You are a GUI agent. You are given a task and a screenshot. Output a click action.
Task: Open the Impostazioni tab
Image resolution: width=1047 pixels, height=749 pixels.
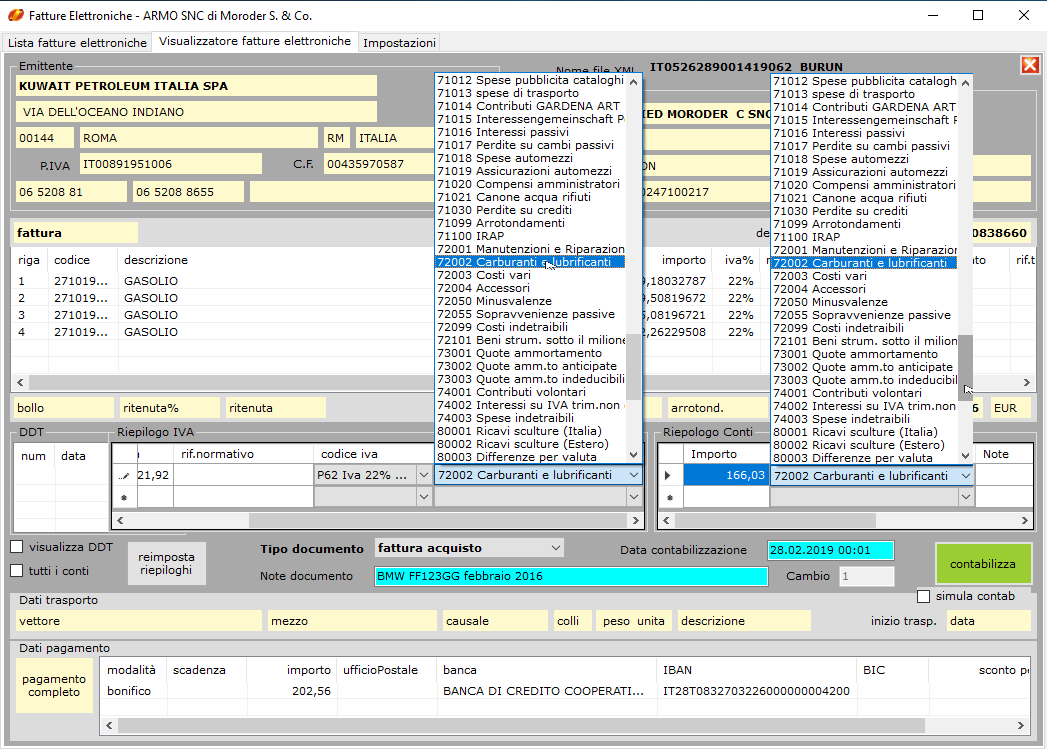click(399, 43)
